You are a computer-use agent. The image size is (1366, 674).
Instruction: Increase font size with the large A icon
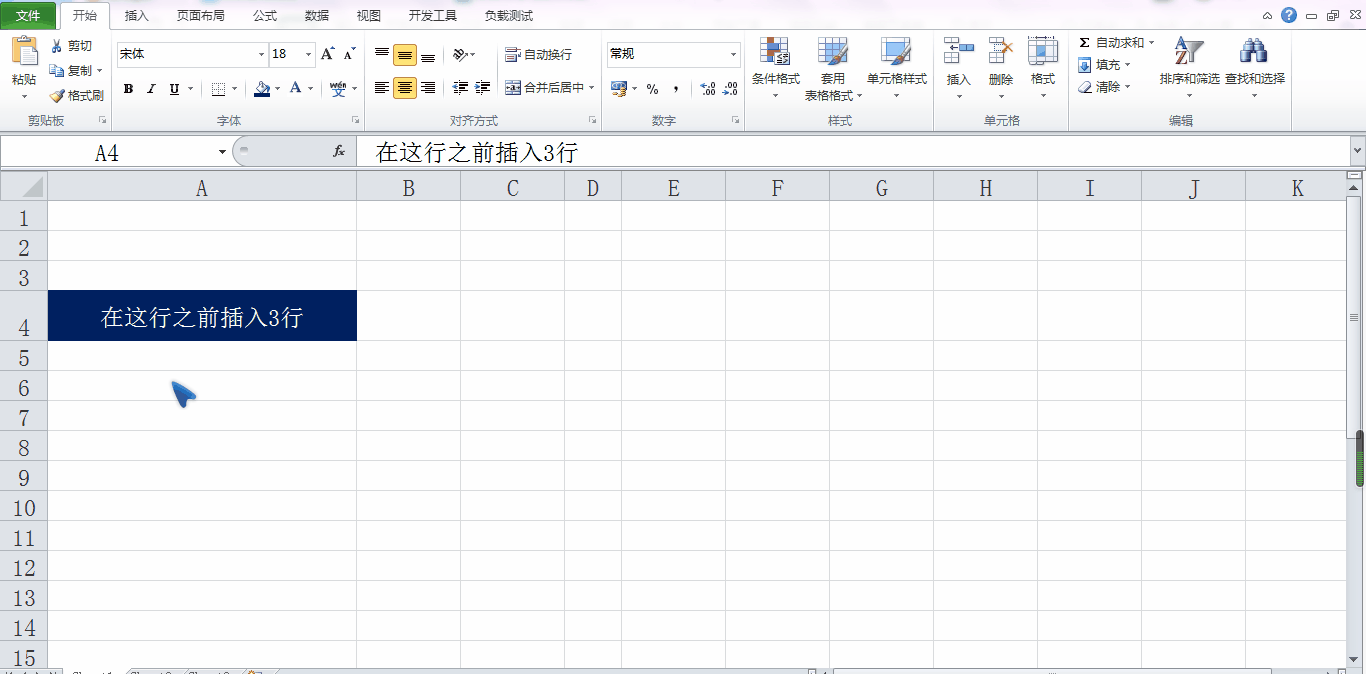coord(327,54)
